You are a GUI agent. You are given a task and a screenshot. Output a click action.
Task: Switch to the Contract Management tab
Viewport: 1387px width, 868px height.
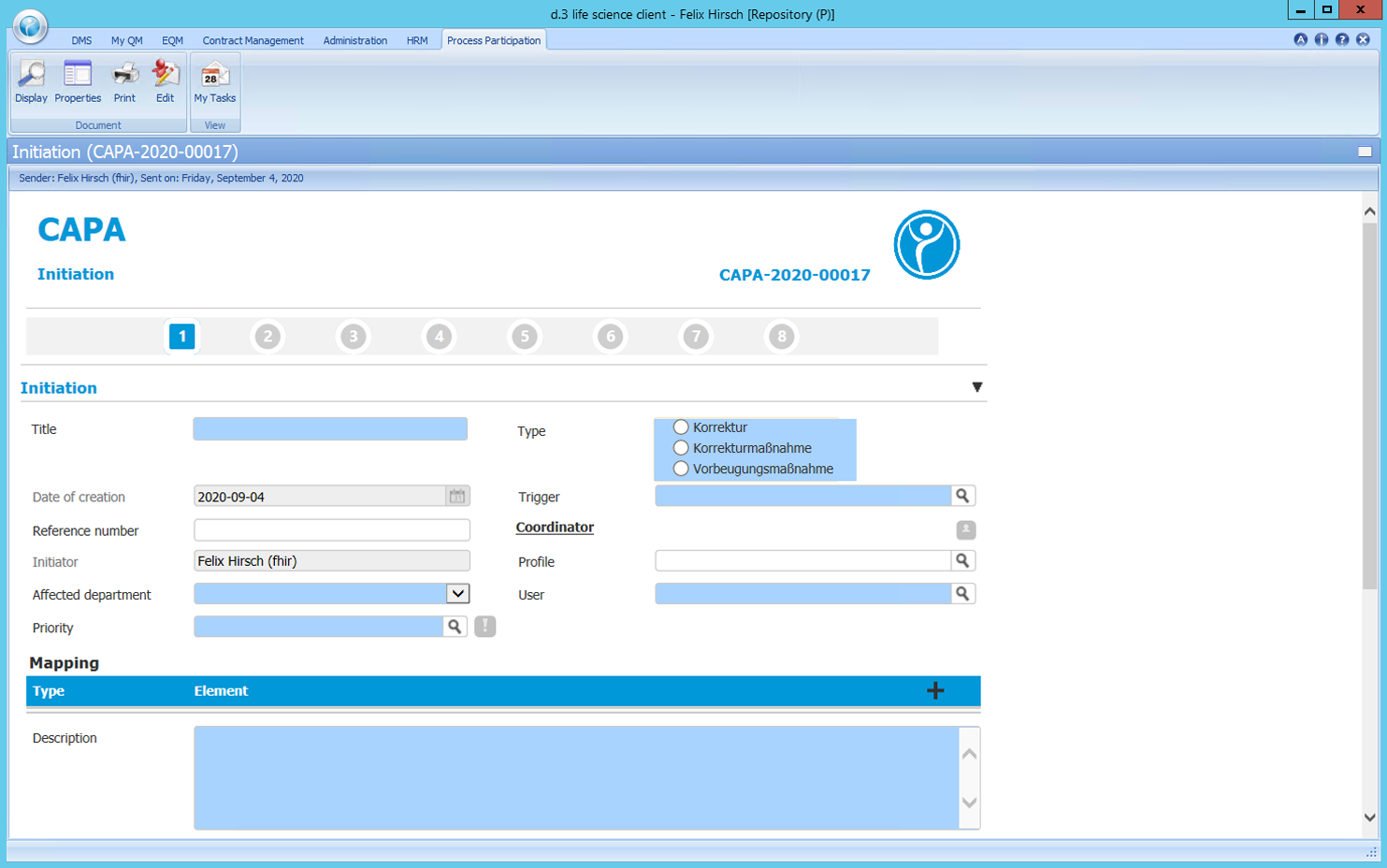[251, 40]
